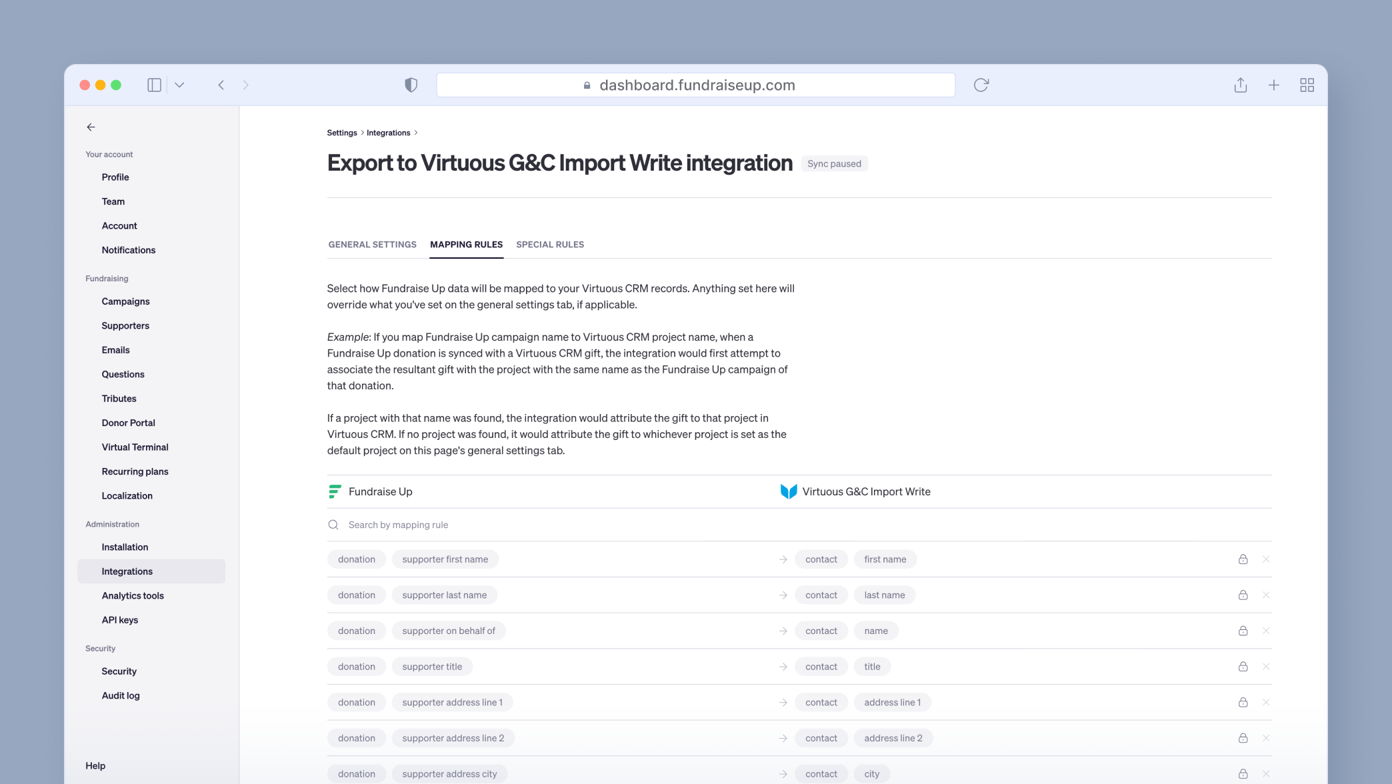Remove the supporter last name mapping rule

1266,595
